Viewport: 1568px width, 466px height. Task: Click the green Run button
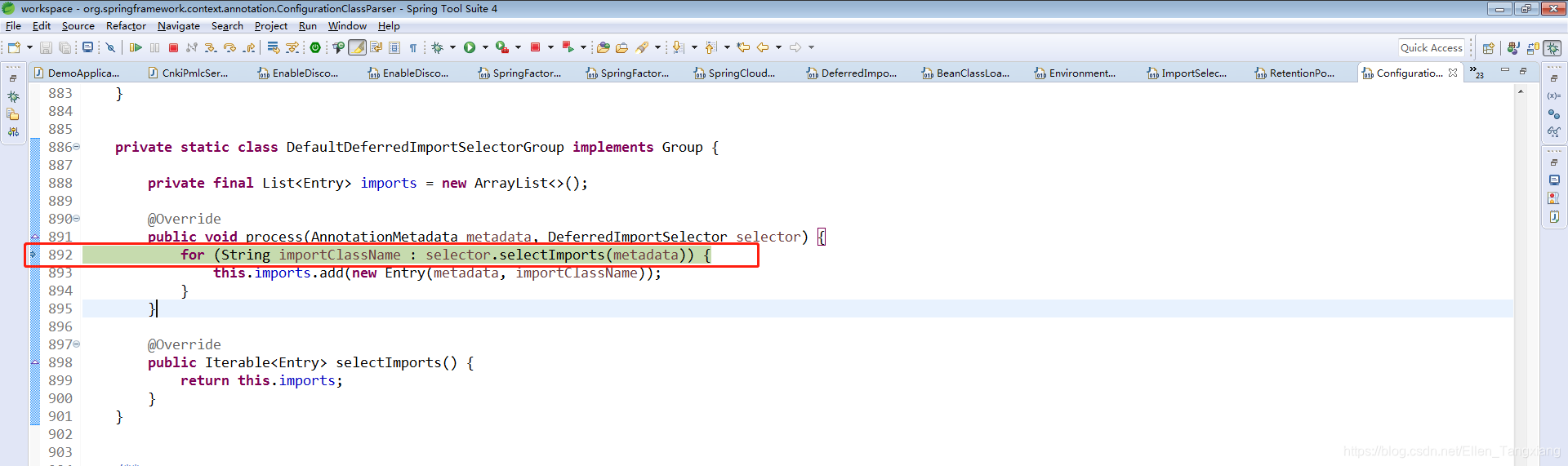(469, 47)
